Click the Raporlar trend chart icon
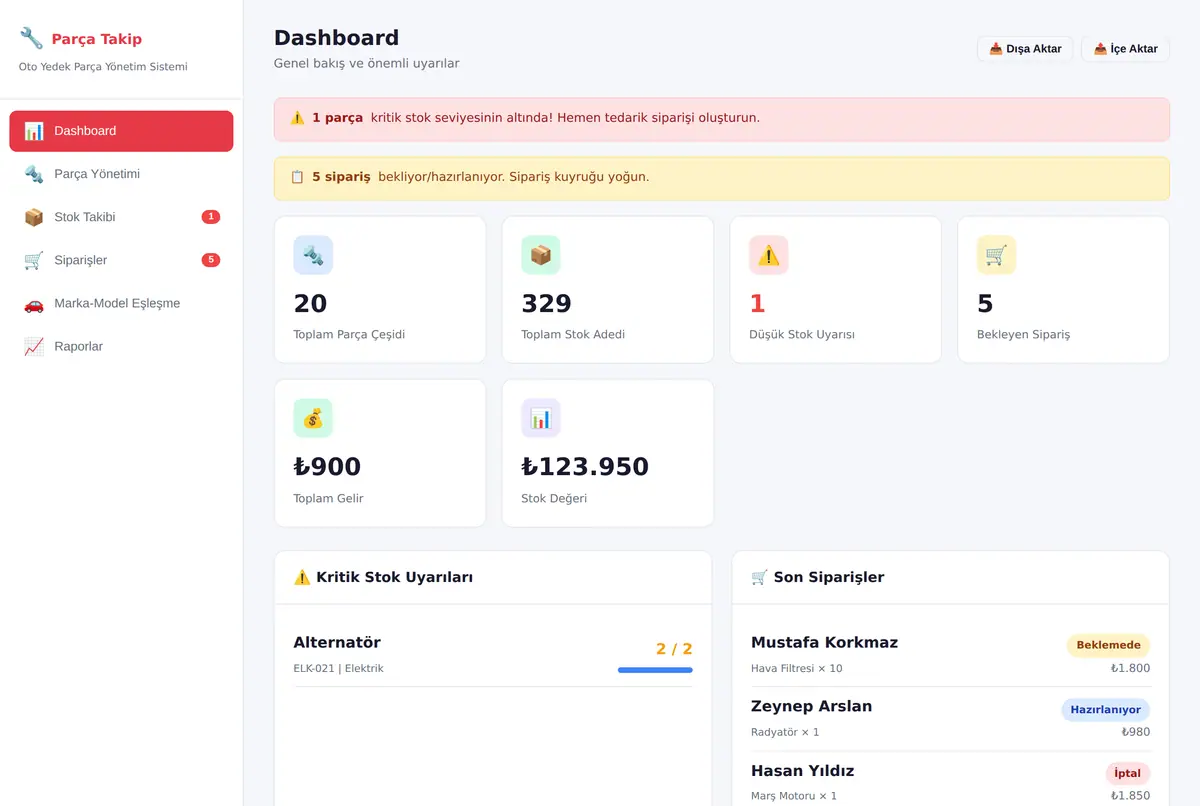 [34, 346]
